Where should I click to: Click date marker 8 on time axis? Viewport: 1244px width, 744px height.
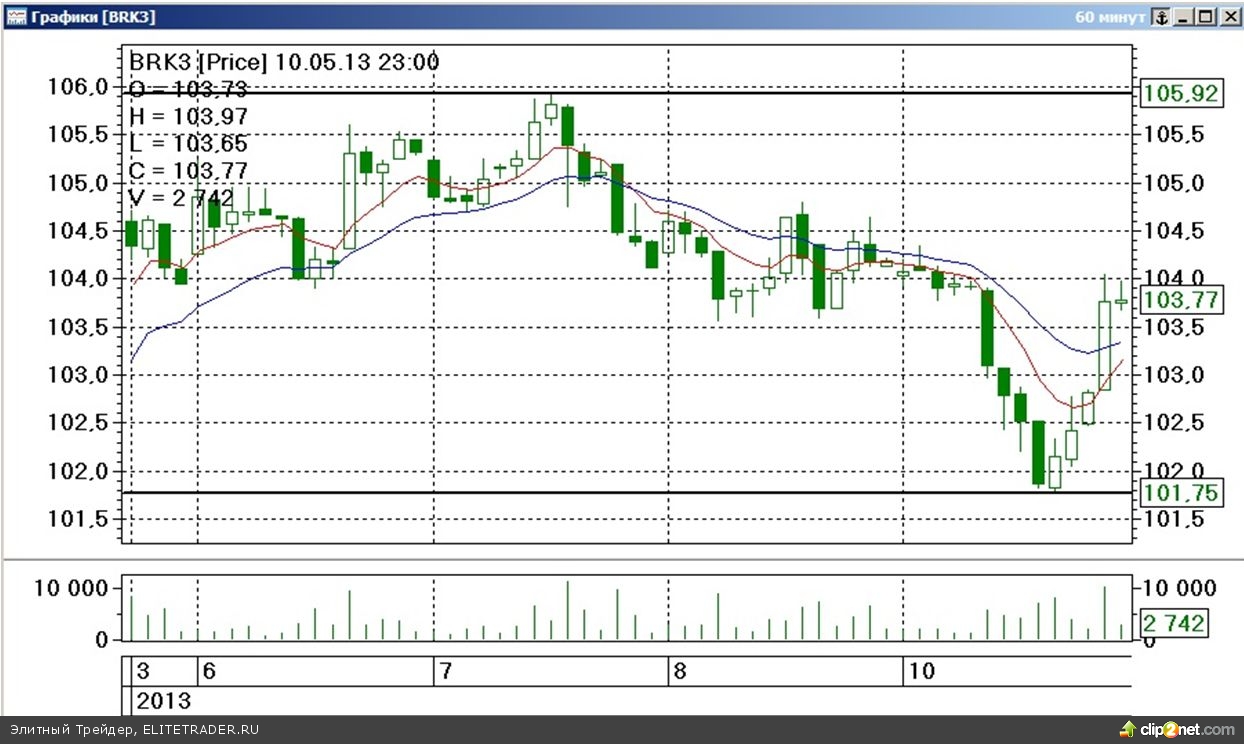[x=680, y=671]
